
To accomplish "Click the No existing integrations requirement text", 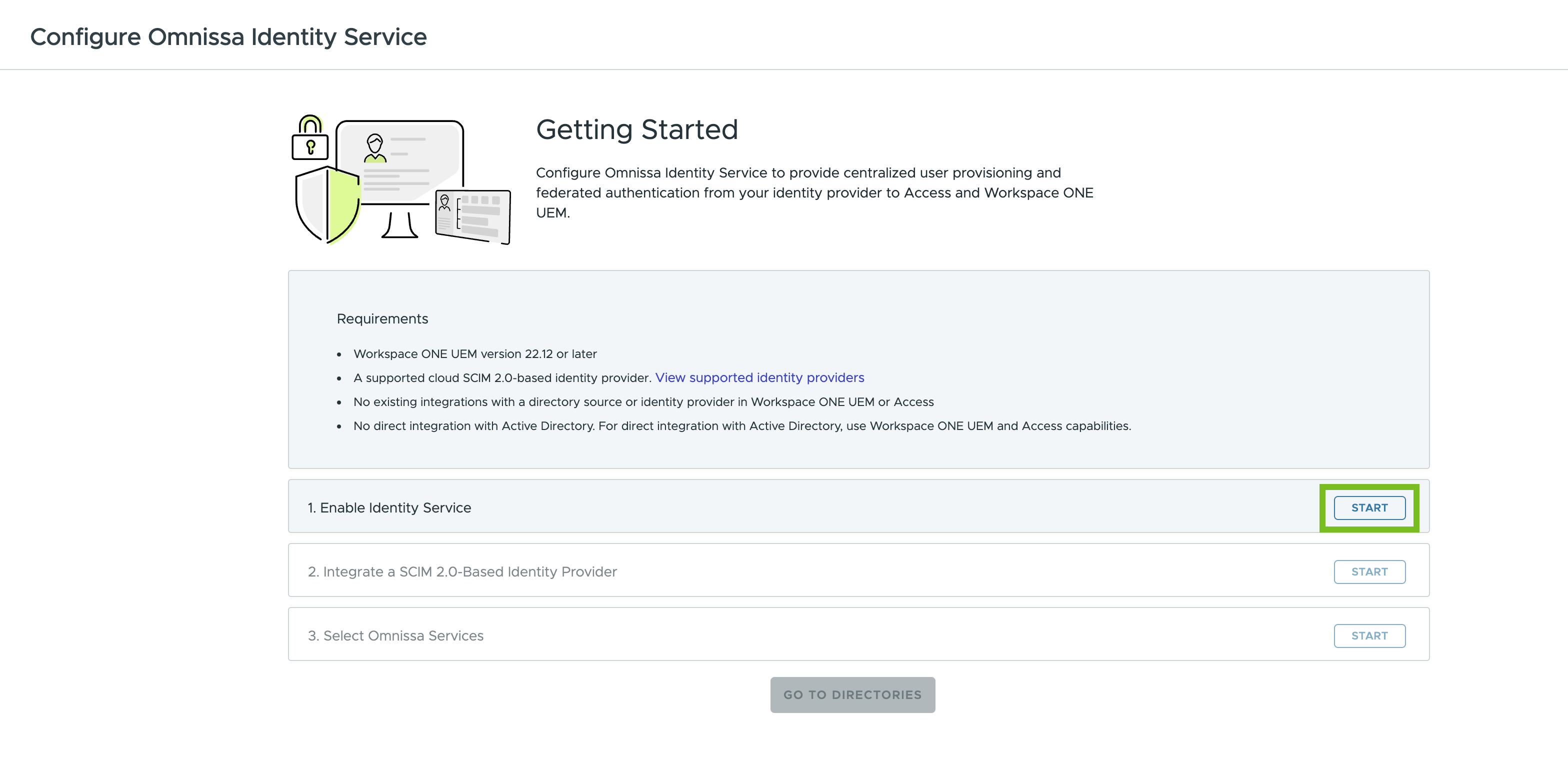I will point(643,401).
